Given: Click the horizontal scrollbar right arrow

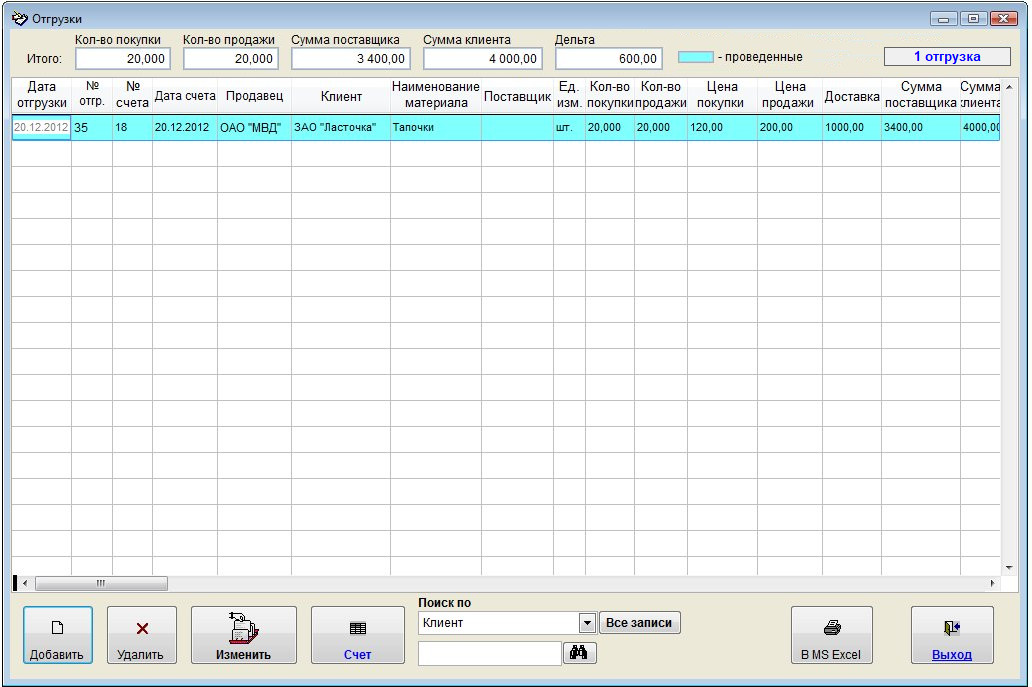Looking at the screenshot, I should [x=992, y=583].
